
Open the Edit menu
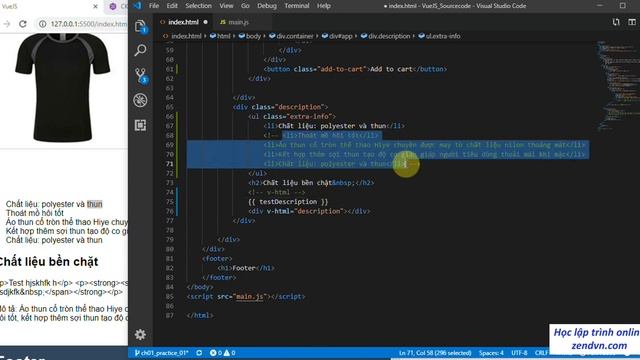click(172, 6)
